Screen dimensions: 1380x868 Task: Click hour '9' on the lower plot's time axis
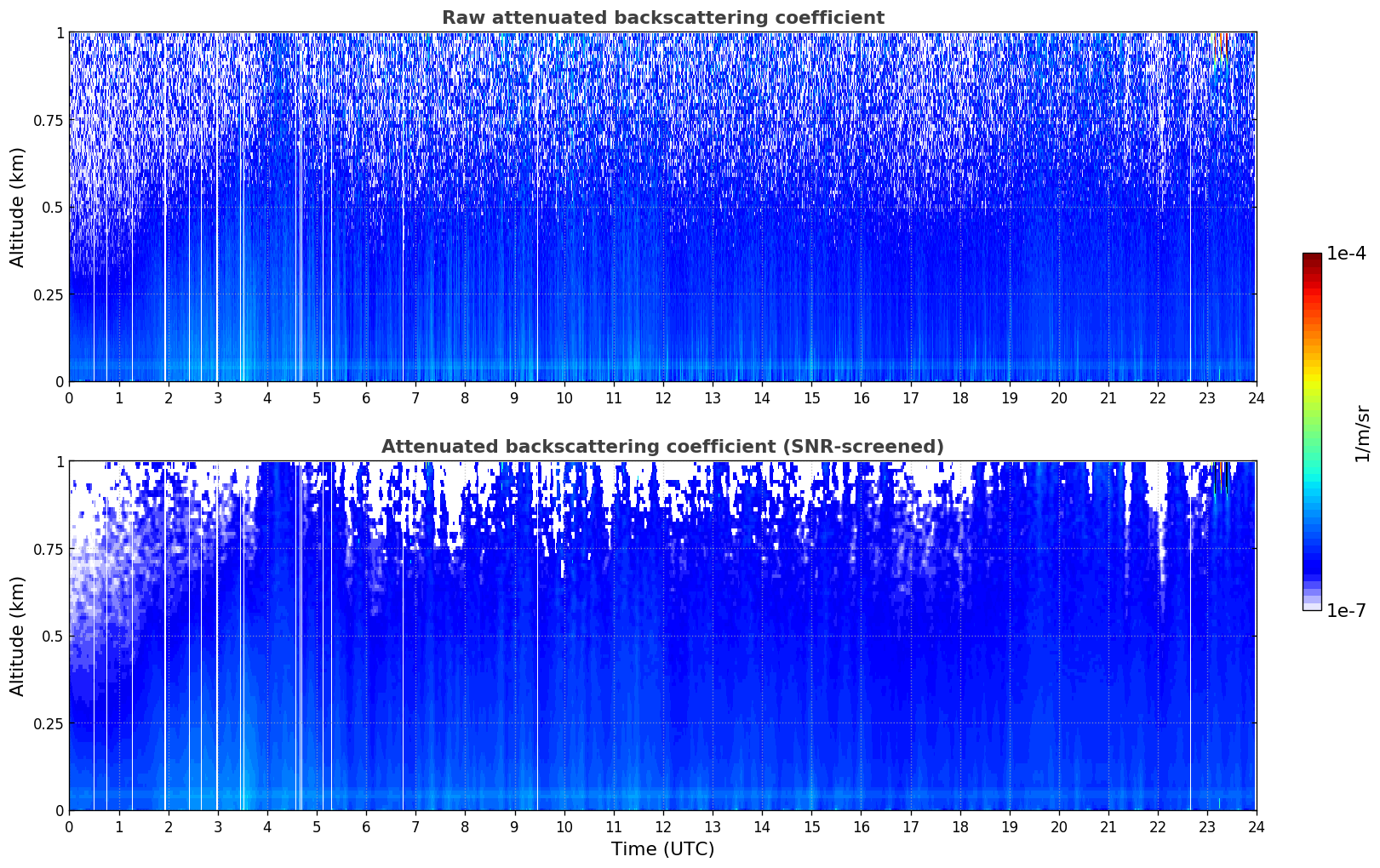tap(514, 826)
